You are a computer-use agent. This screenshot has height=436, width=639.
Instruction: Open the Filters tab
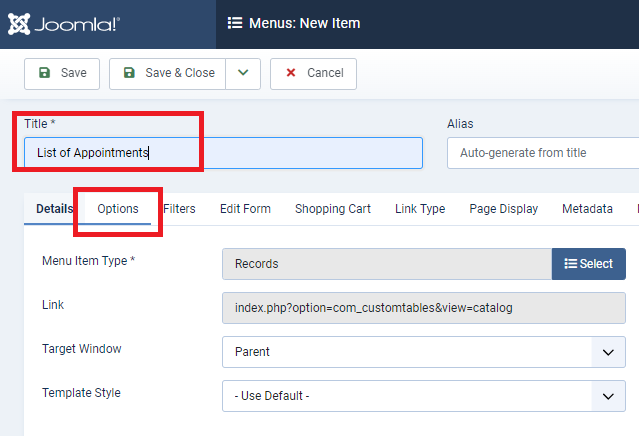[x=179, y=209]
